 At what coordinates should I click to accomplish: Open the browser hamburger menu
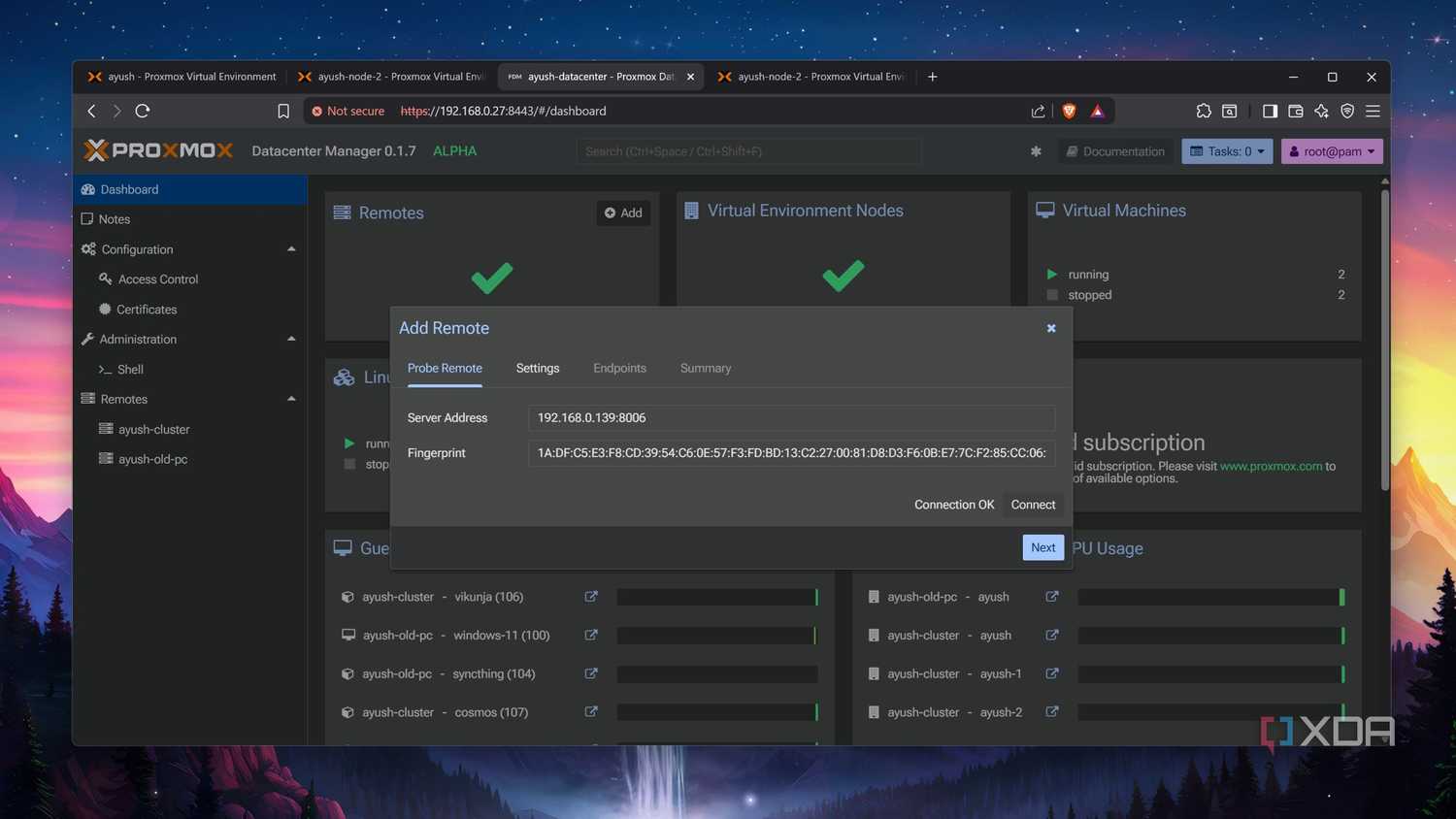point(1373,112)
